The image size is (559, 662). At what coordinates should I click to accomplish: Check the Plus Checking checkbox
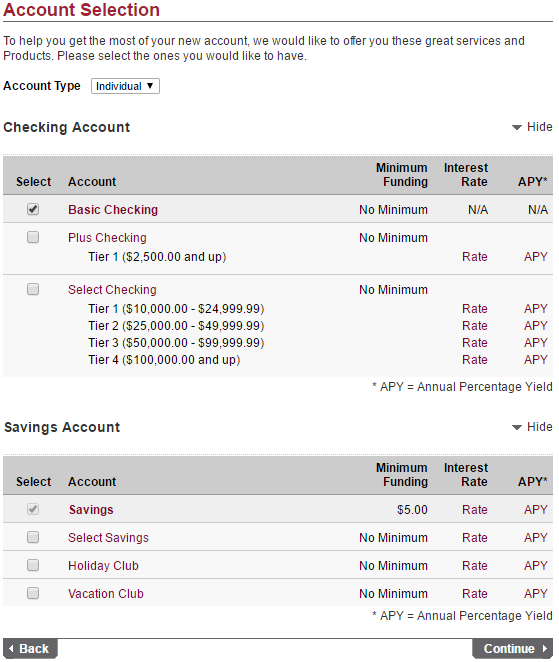coord(33,237)
